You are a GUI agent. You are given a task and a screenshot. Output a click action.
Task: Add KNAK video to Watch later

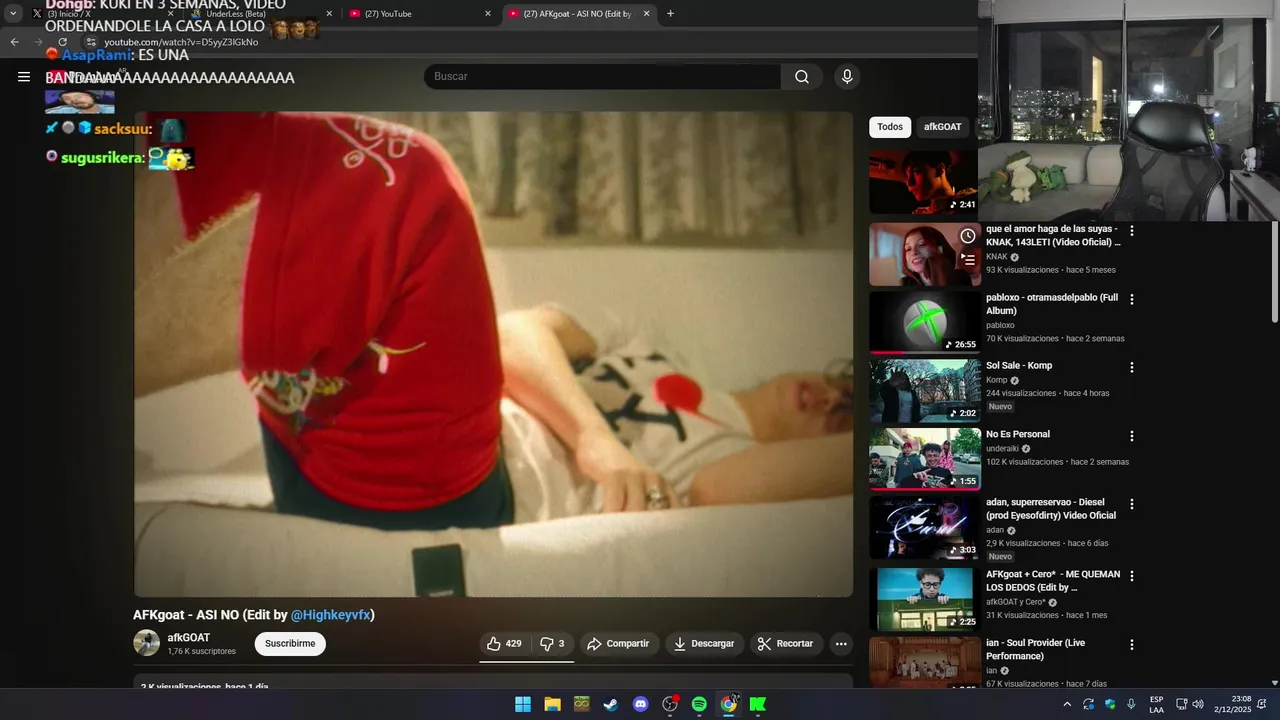[x=968, y=236]
